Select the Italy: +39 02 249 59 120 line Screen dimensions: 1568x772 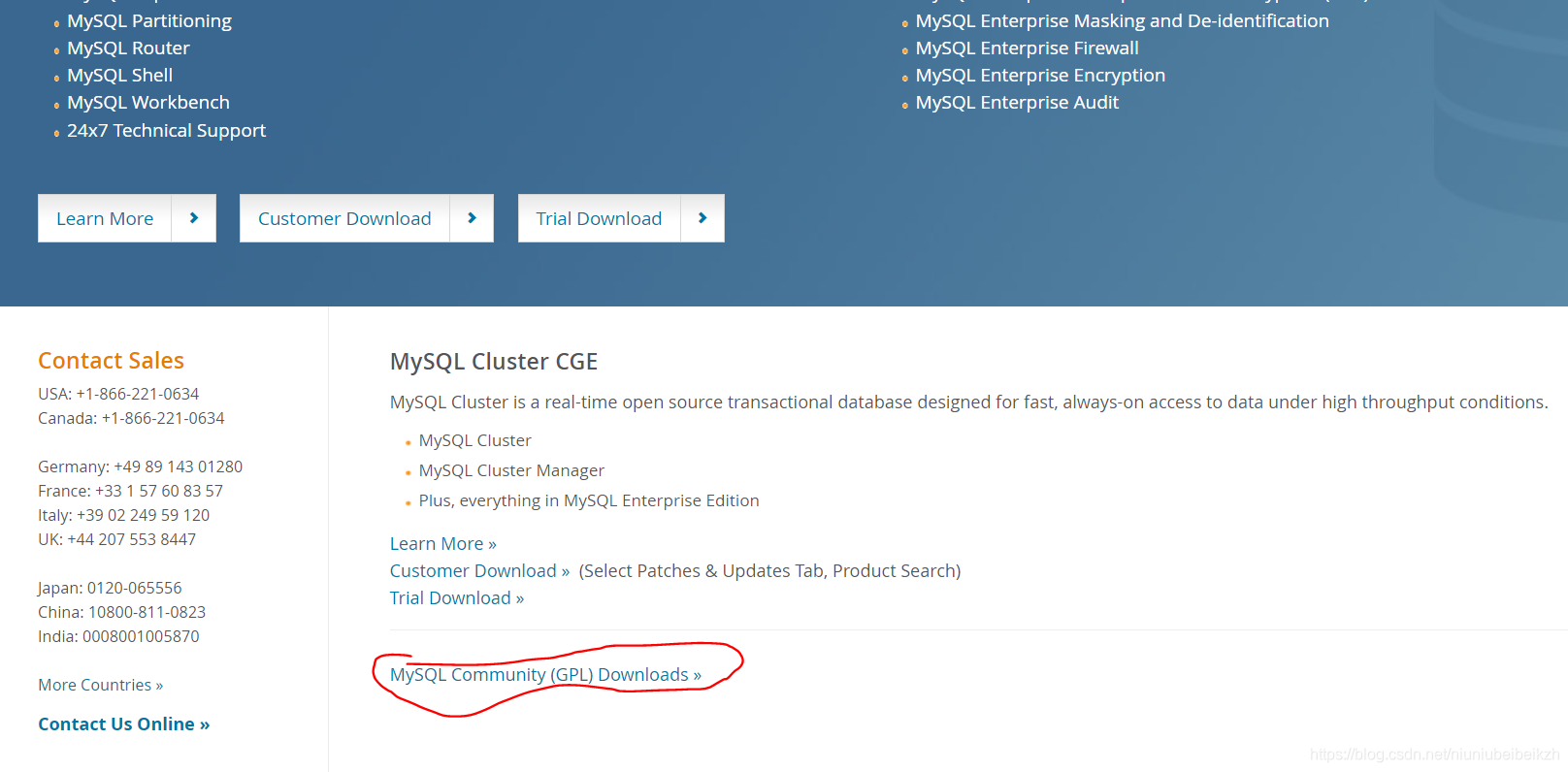point(124,515)
